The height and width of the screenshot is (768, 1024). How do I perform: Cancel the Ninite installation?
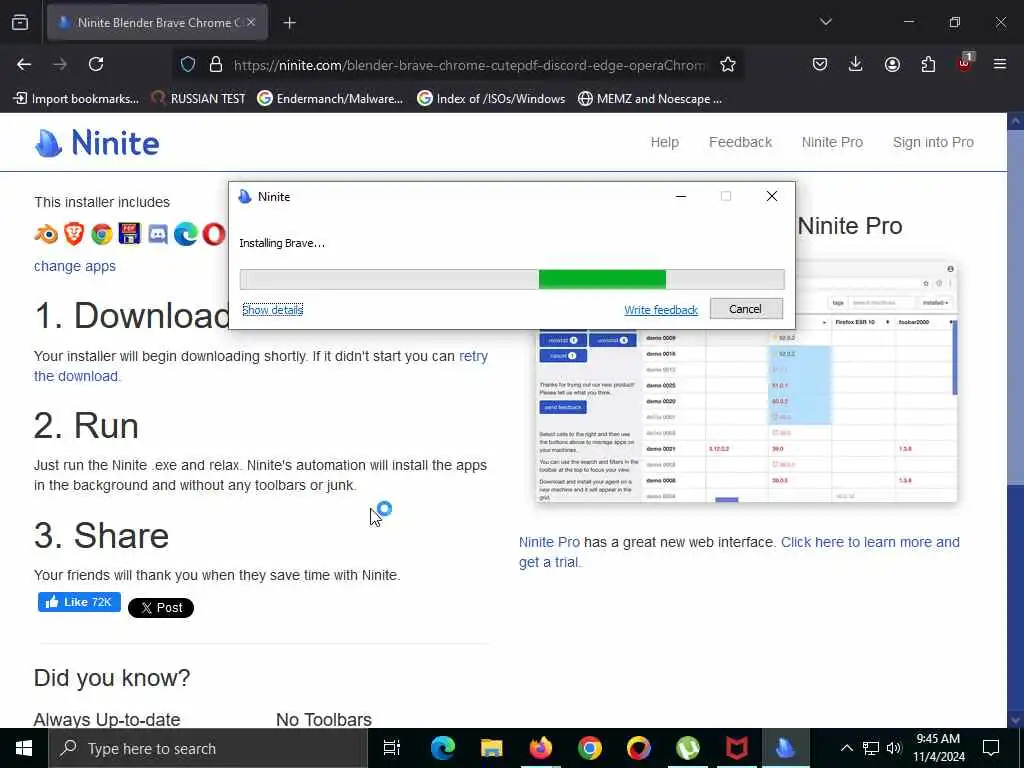[x=746, y=309]
